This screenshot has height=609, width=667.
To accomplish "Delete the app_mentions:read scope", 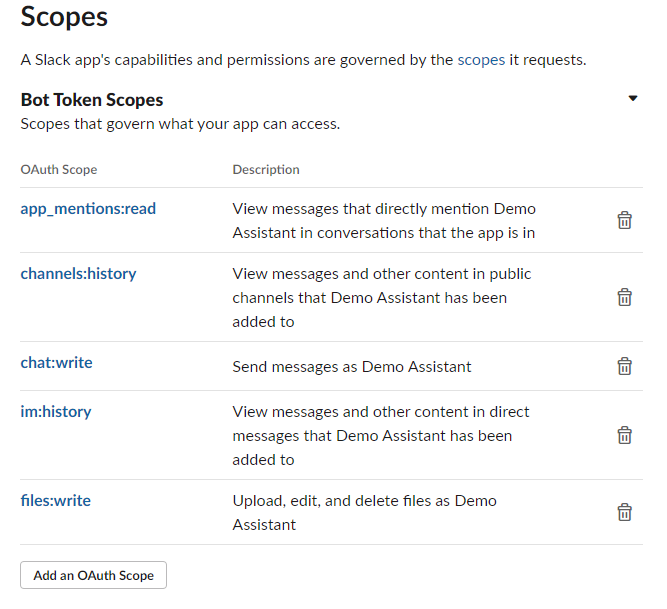I will coord(624,220).
